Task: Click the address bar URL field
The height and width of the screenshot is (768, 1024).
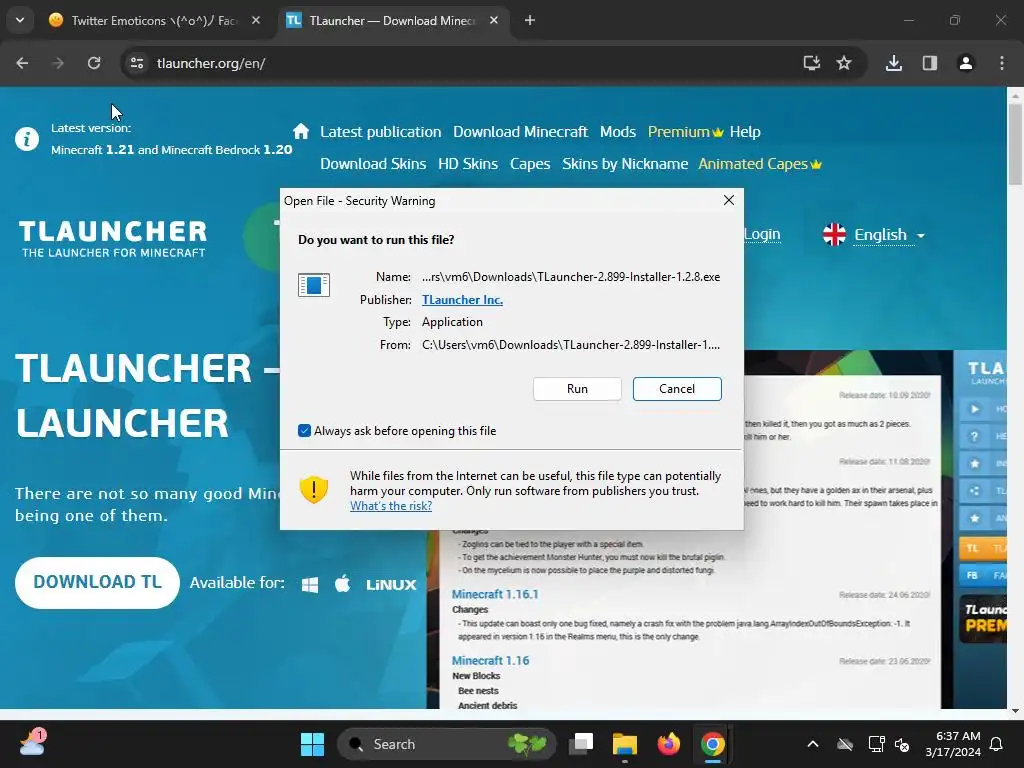Action: (x=457, y=63)
